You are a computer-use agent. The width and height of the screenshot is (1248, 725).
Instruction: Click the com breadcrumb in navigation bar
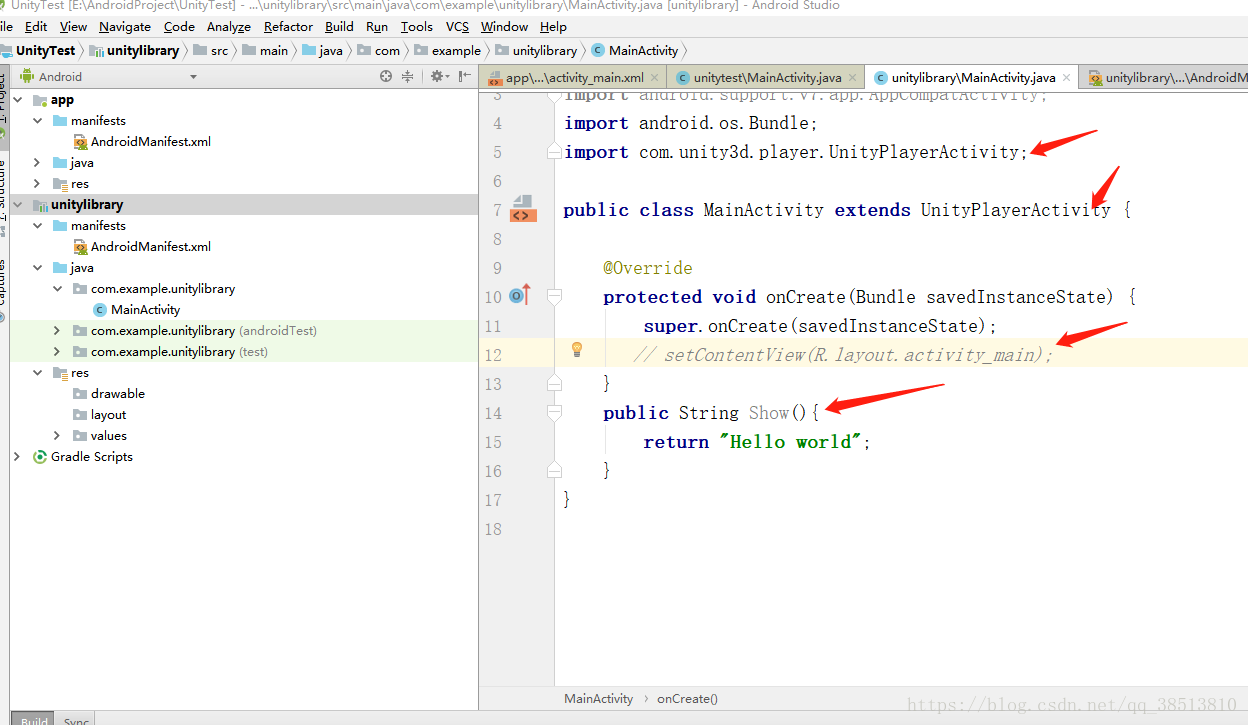click(379, 50)
